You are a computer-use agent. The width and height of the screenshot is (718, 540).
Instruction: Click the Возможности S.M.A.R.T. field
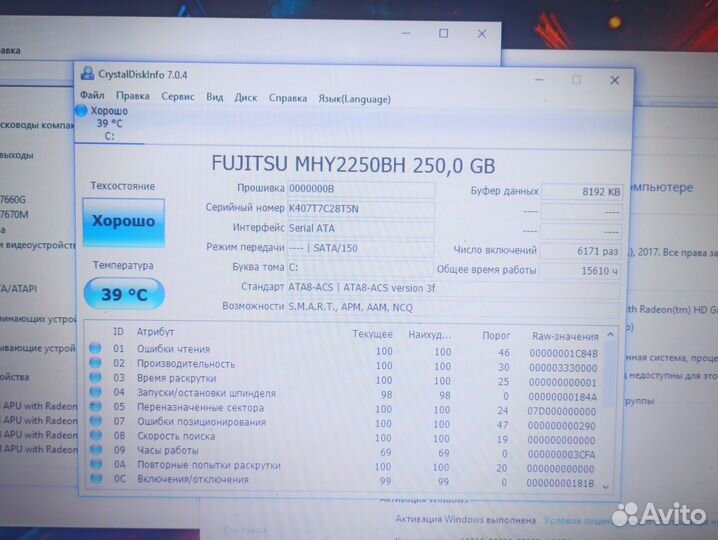[453, 307]
